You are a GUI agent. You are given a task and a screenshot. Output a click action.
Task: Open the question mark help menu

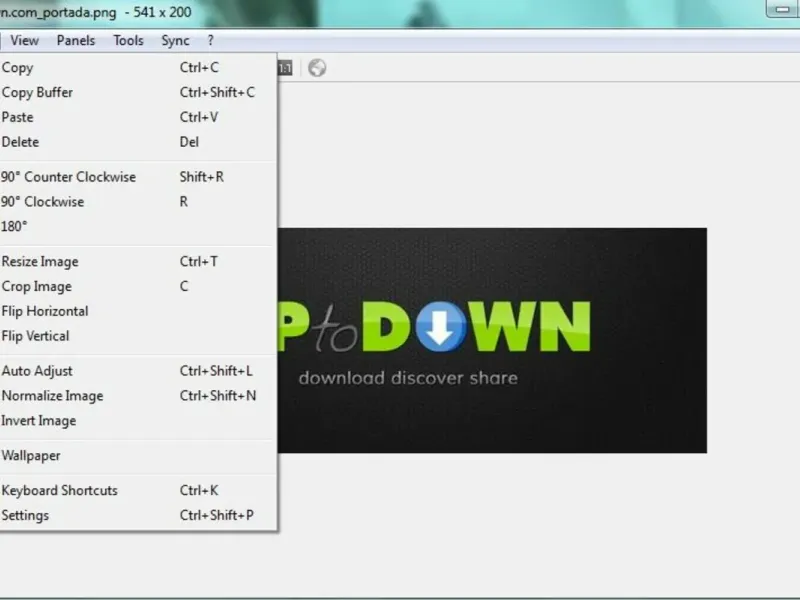(210, 41)
